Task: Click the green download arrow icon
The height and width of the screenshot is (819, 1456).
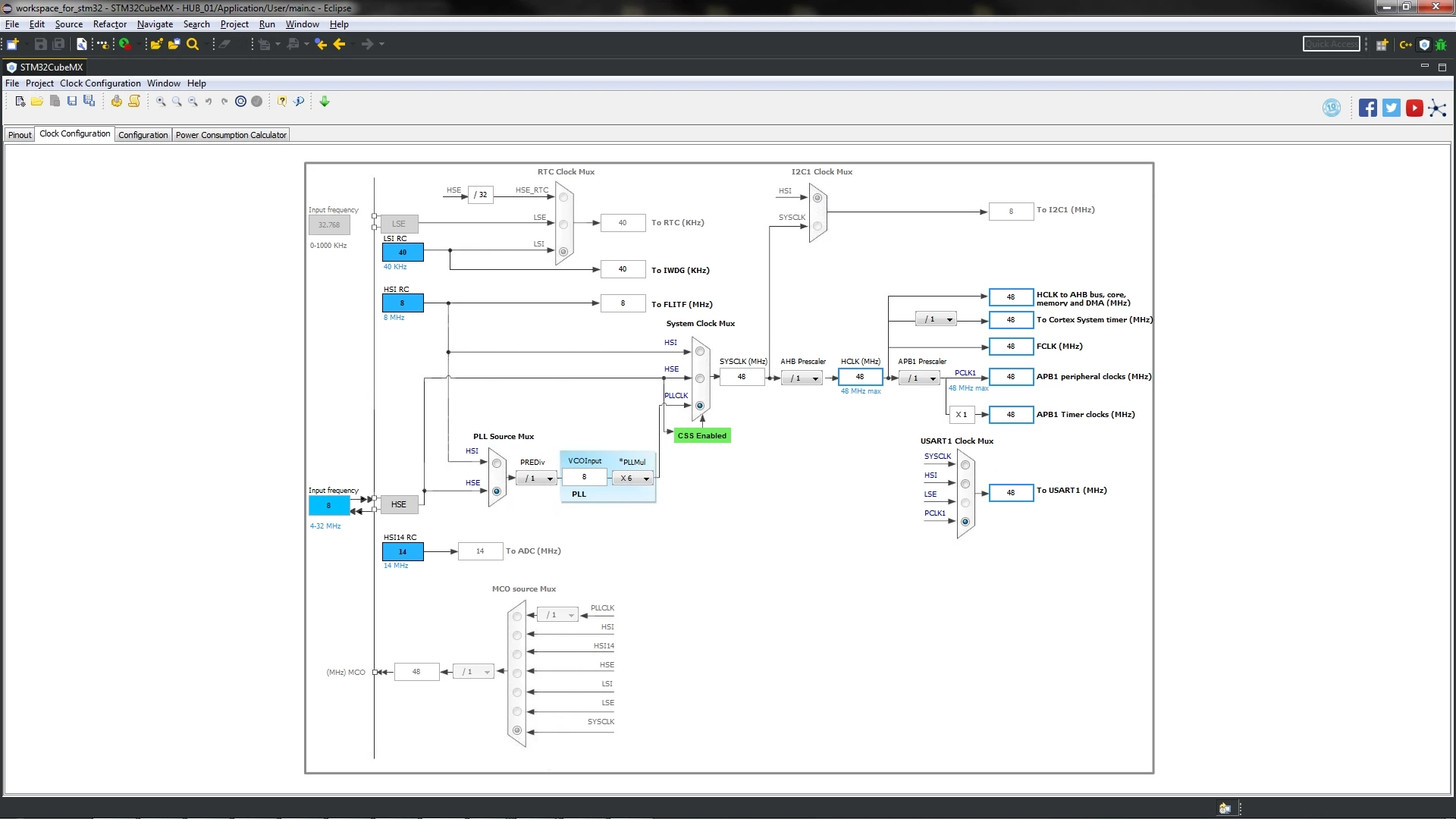Action: coord(325,102)
